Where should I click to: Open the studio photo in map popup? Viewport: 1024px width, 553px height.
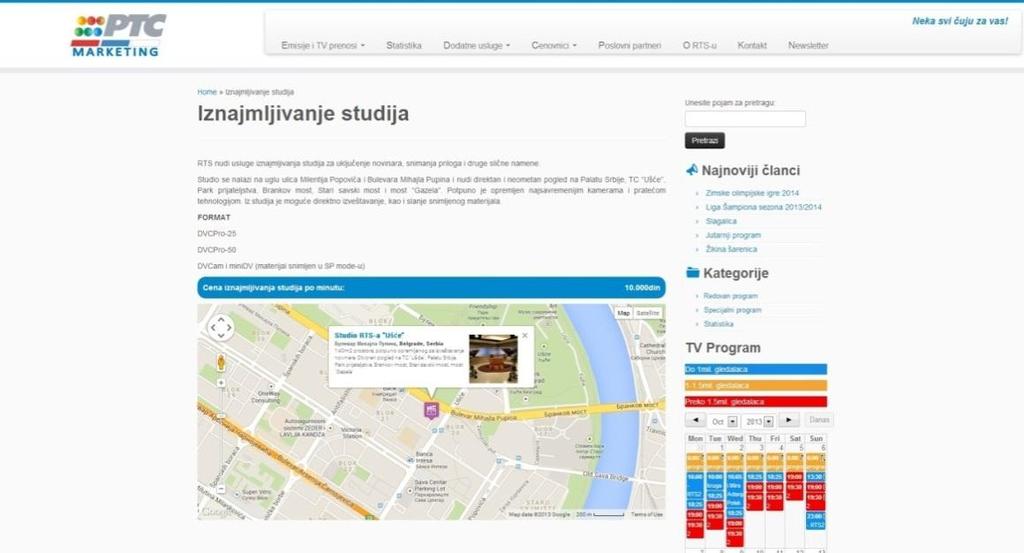493,358
